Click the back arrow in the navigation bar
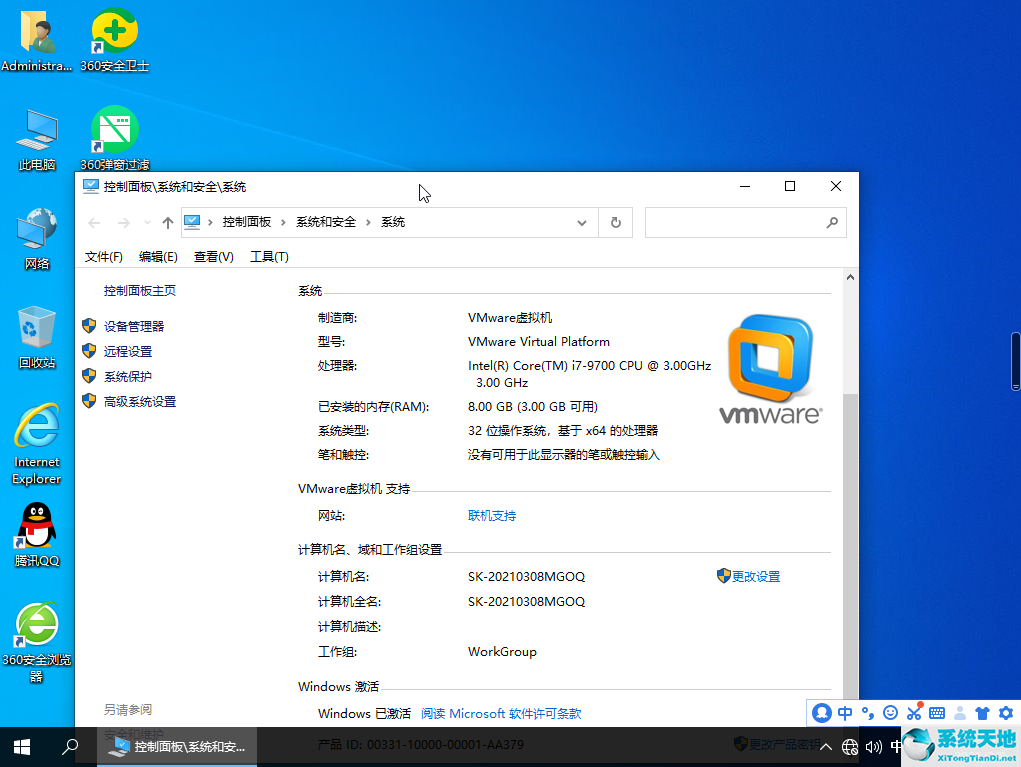Image resolution: width=1021 pixels, height=767 pixels. click(94, 223)
